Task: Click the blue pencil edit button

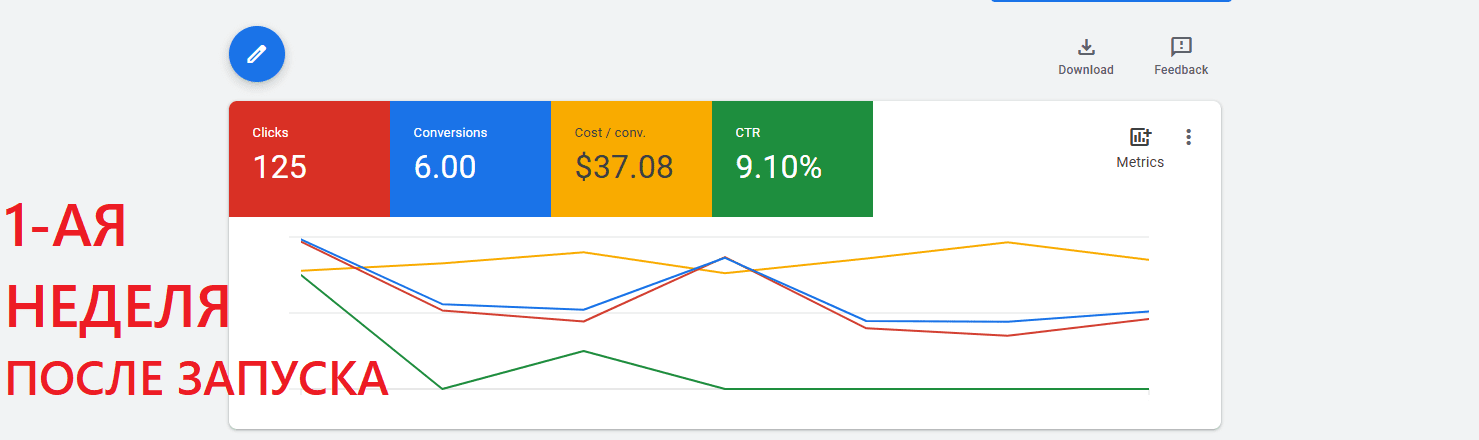Action: pyautogui.click(x=257, y=54)
